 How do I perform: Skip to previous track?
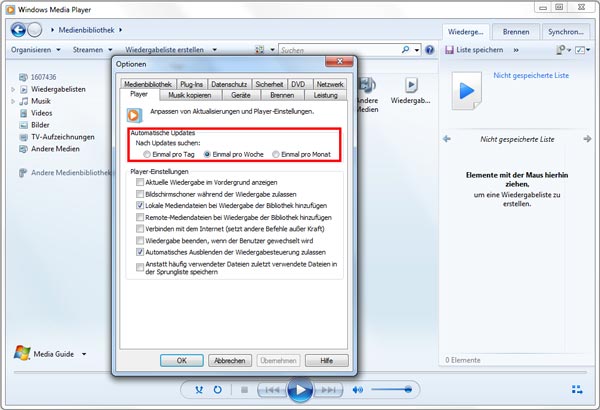click(272, 390)
